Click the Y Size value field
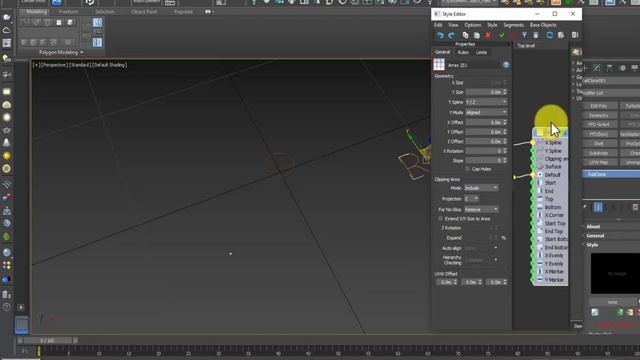Viewport: 640px width, 360px height. point(484,92)
